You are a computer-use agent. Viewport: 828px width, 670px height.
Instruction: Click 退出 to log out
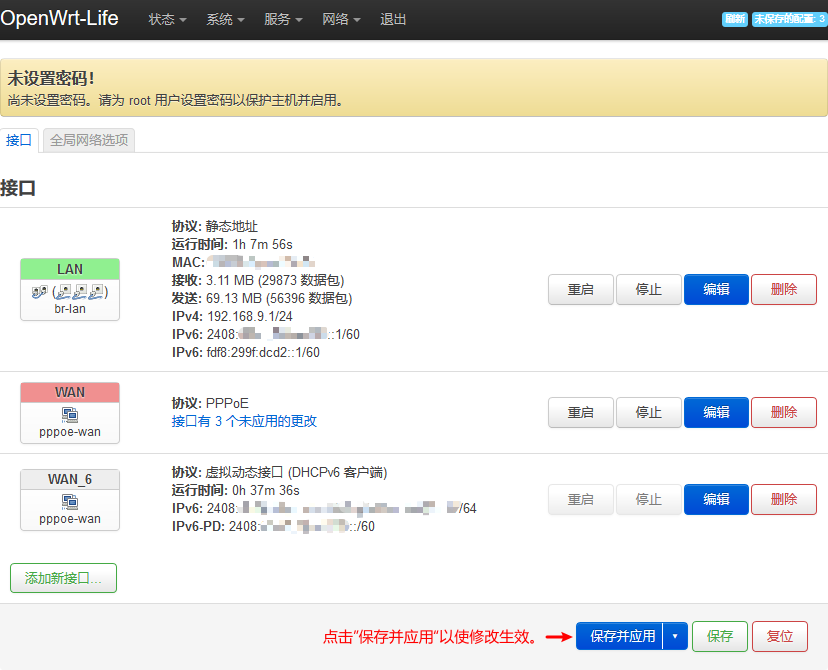point(393,19)
